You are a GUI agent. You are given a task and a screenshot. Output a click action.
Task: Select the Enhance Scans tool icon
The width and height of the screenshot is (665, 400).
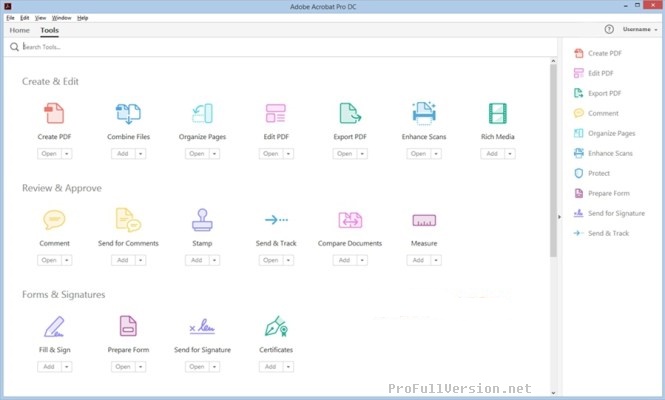(424, 113)
